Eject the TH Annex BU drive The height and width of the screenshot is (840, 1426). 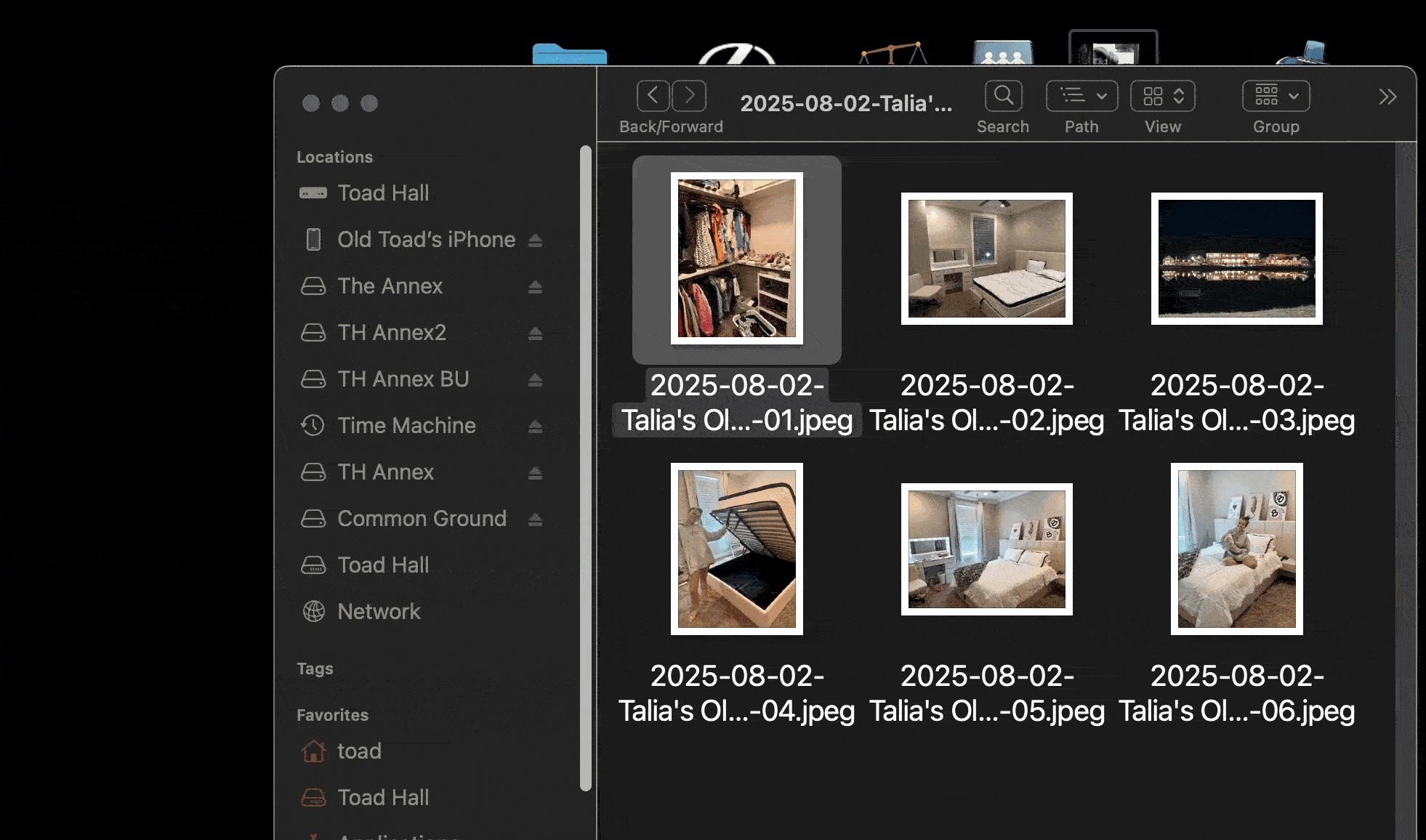pyautogui.click(x=535, y=379)
